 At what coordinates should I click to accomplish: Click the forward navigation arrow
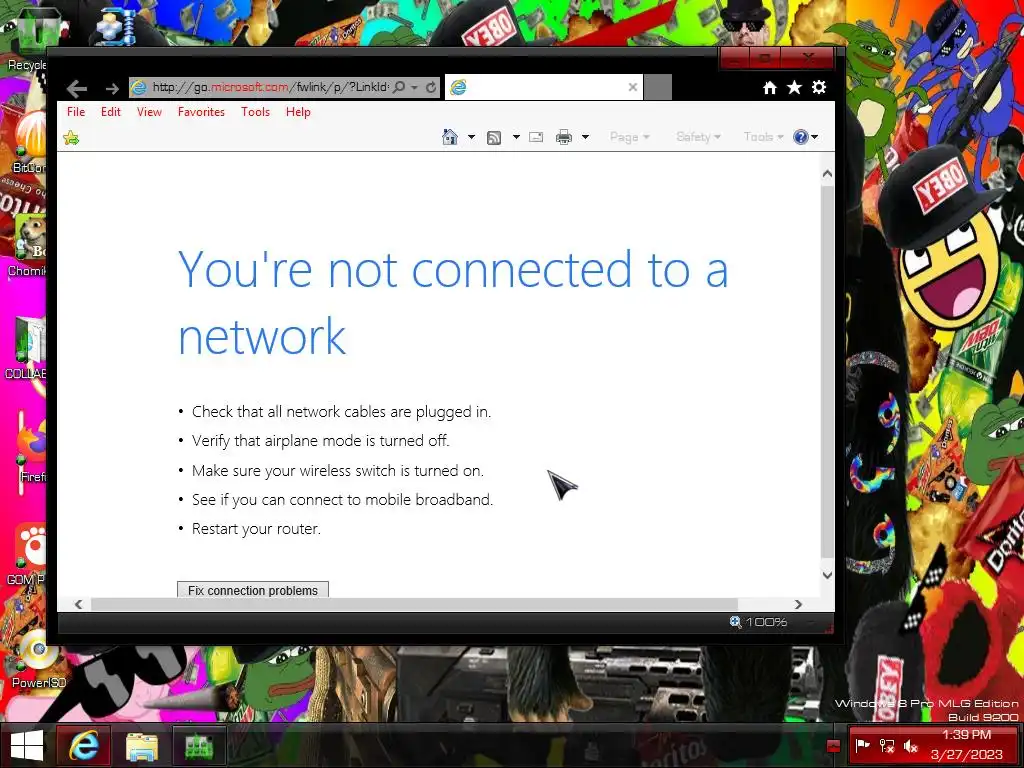click(x=112, y=88)
